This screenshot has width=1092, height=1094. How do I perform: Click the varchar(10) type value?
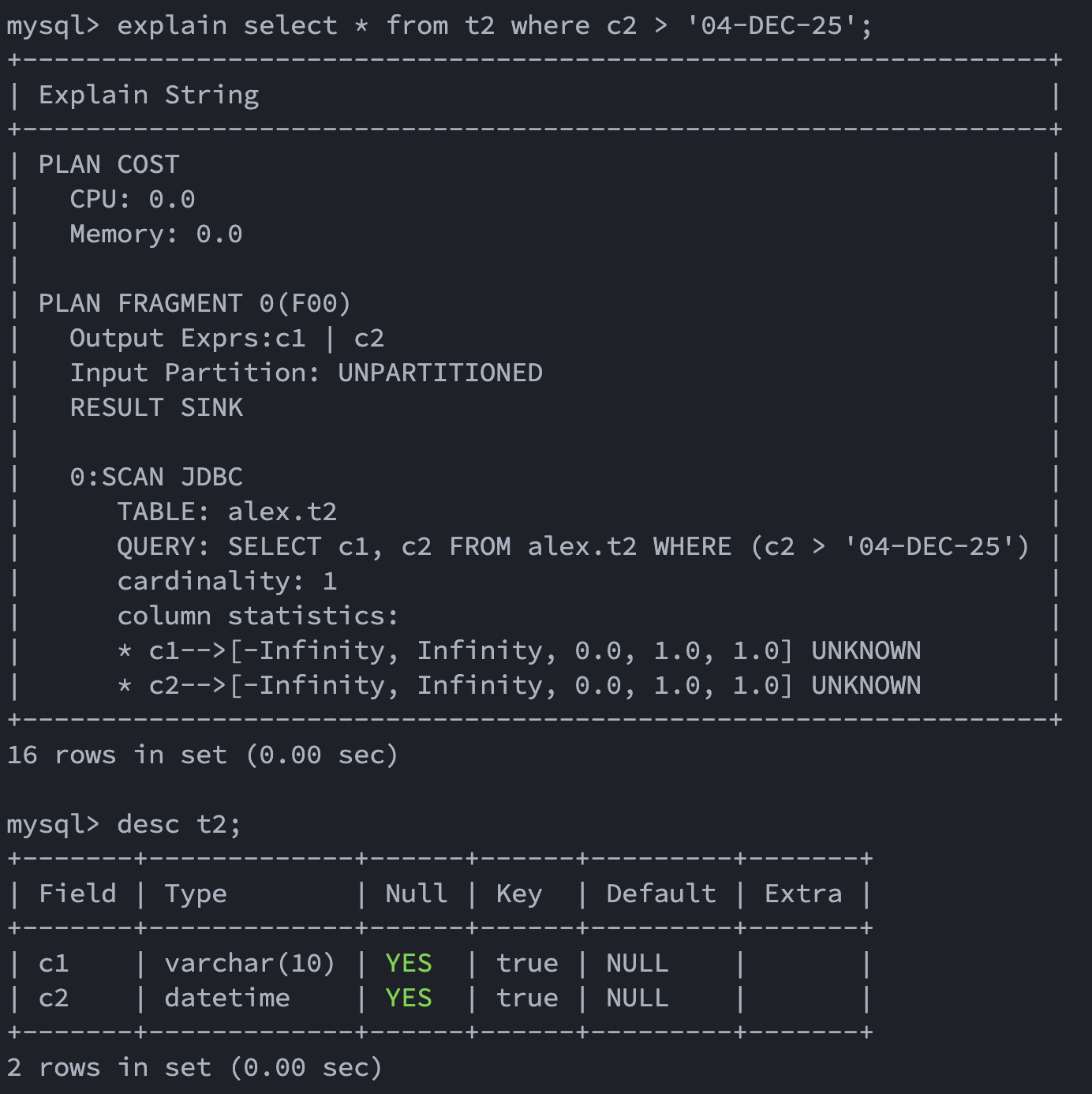click(x=249, y=964)
